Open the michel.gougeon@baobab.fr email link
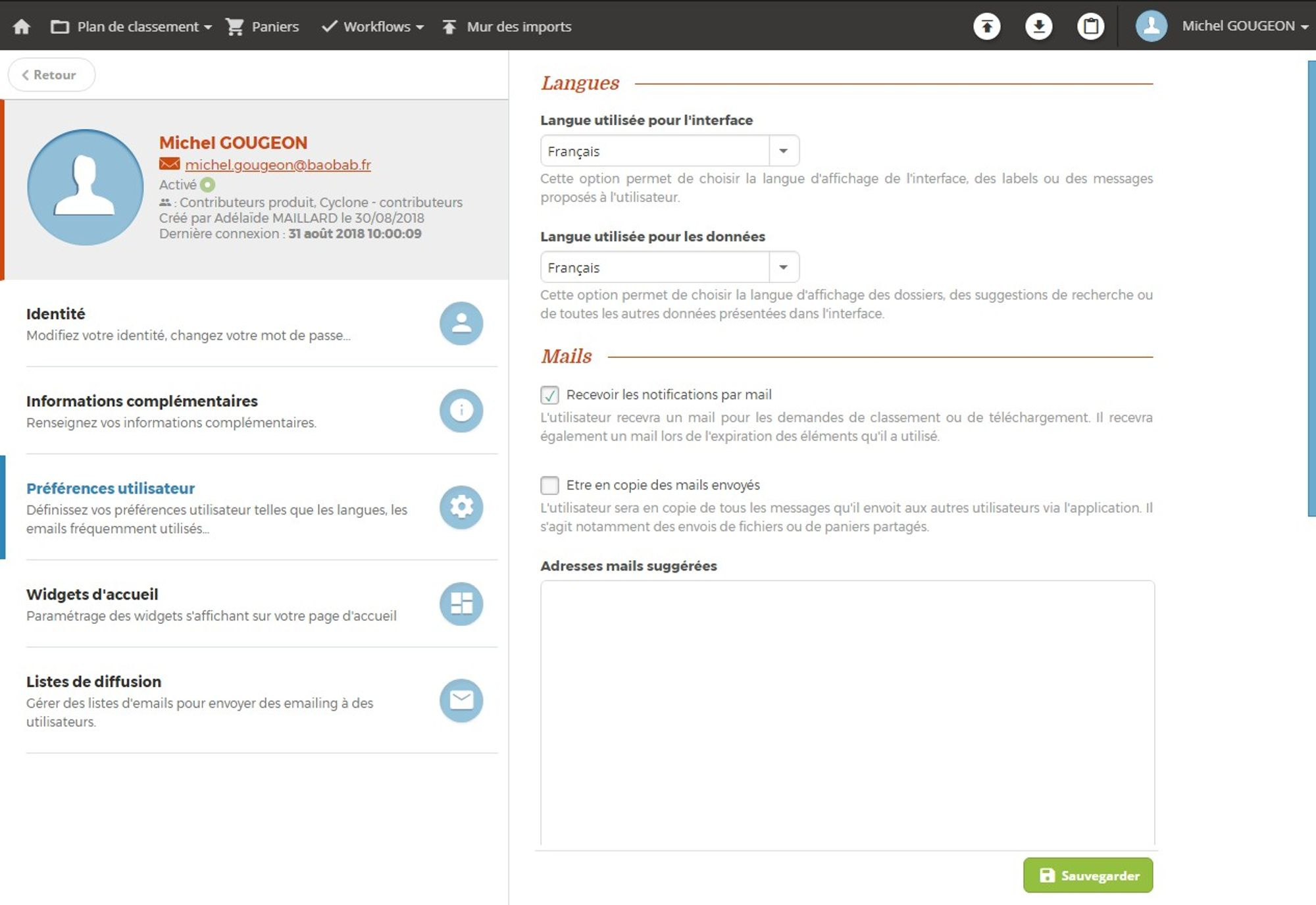1316x905 pixels. [278, 165]
